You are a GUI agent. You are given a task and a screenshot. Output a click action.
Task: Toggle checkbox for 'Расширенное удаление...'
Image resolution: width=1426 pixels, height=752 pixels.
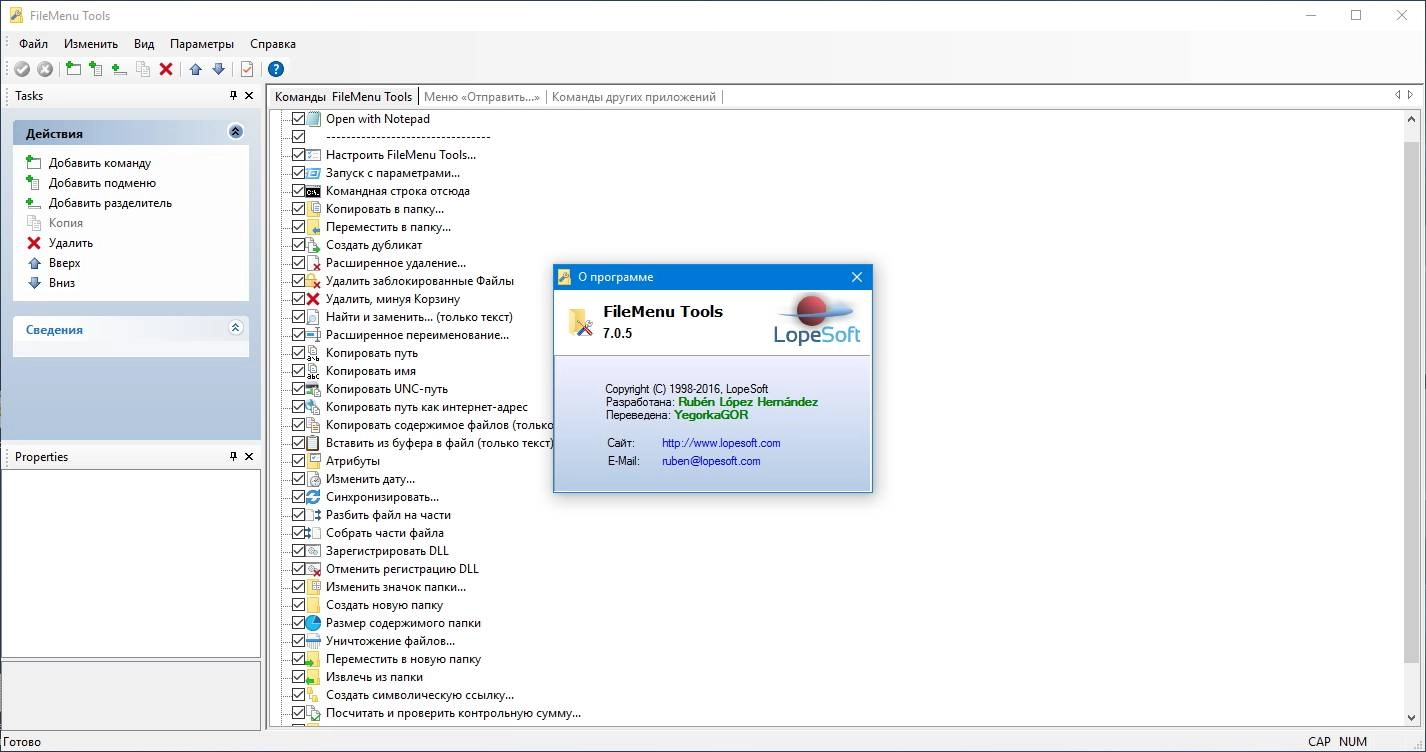(x=298, y=263)
